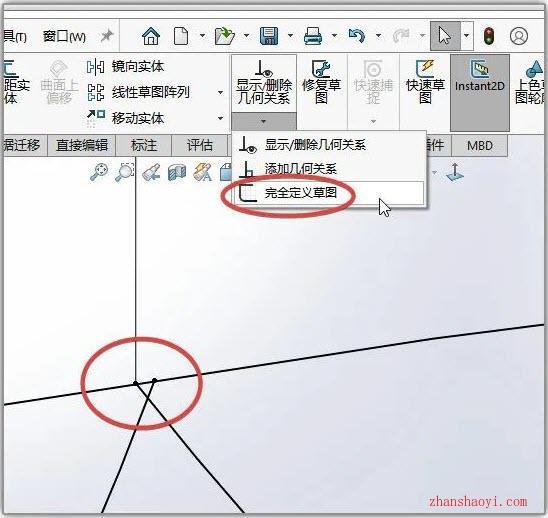Click the sketch origin point in the canvas
Viewport: 548px width, 518px height.
pos(136,383)
